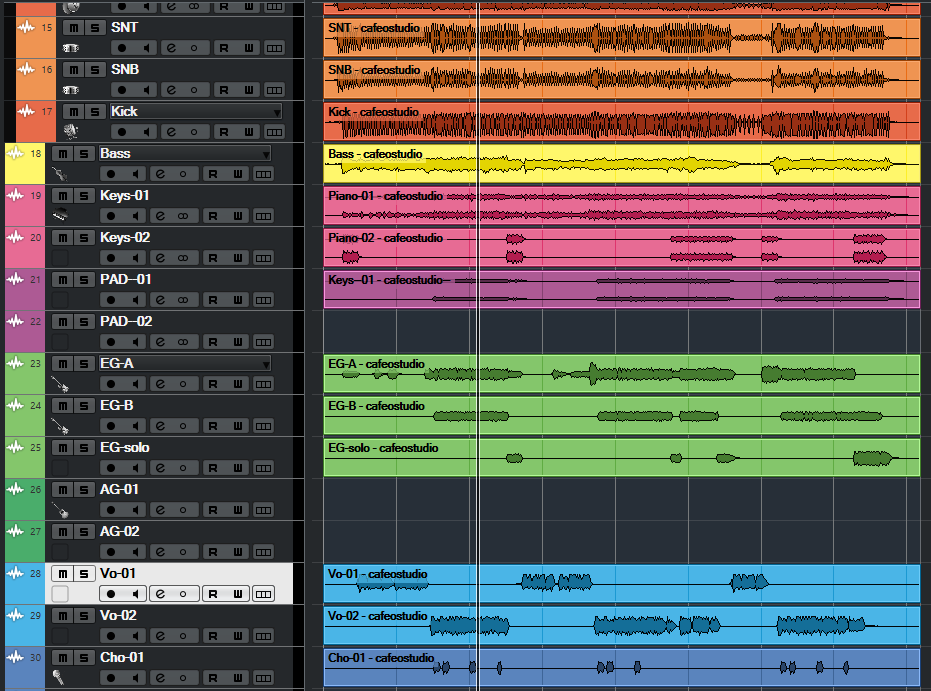Screen dimensions: 931x691
Task: Enable Read automation on SNT track
Action: pos(223,47)
